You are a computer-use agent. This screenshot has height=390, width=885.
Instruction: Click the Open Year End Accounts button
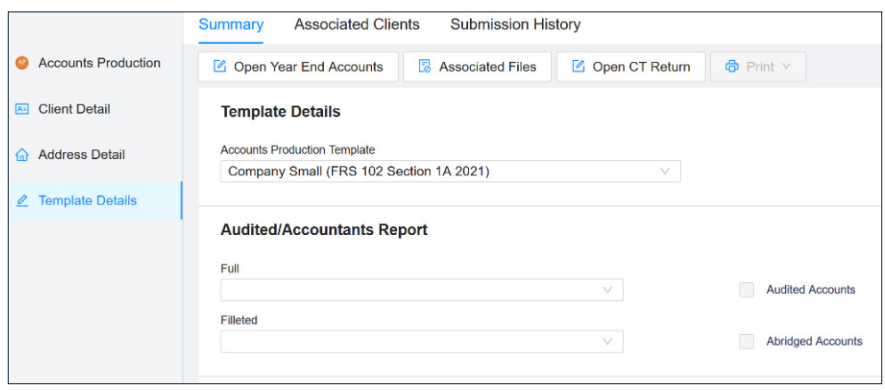click(x=298, y=67)
